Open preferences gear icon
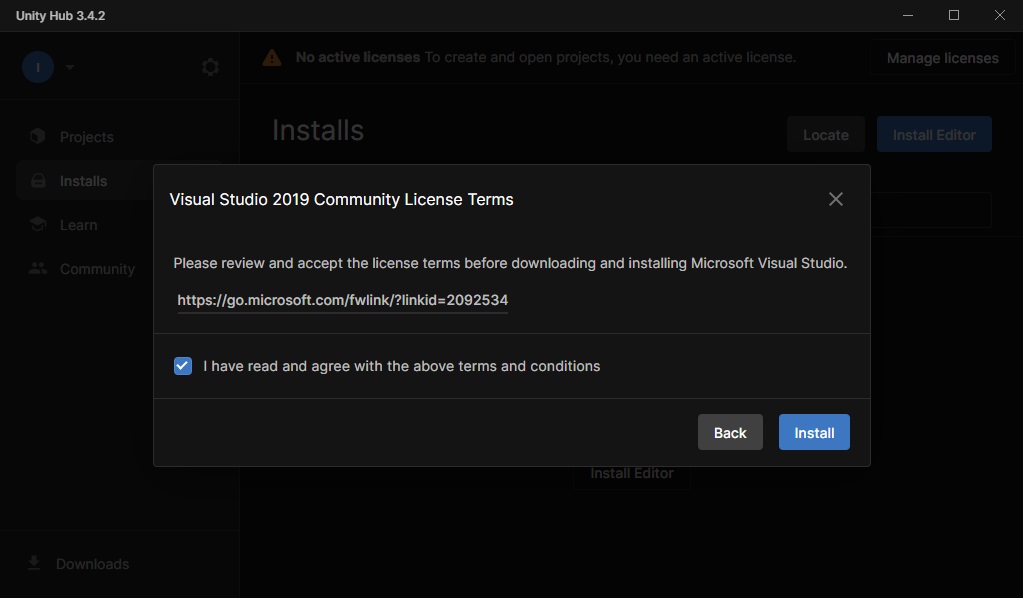The height and width of the screenshot is (598, 1023). [210, 67]
